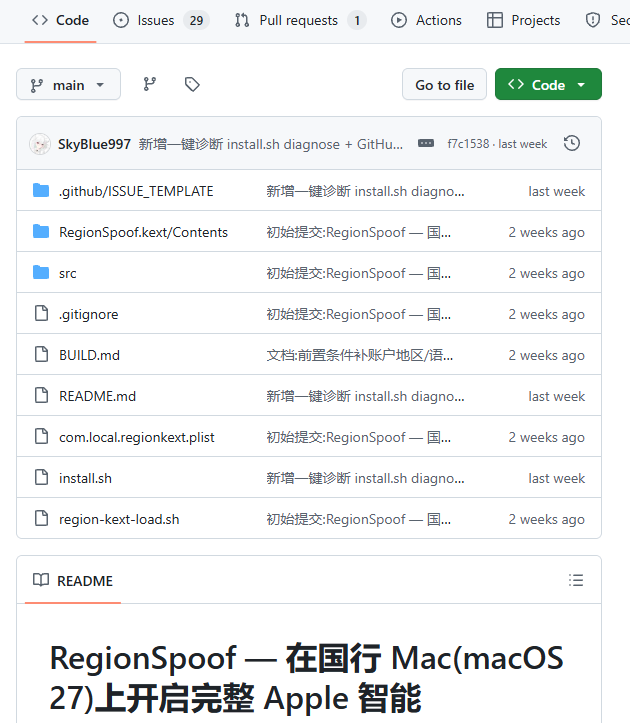Open the green Code dropdown button
630x723 pixels.
pyautogui.click(x=548, y=84)
